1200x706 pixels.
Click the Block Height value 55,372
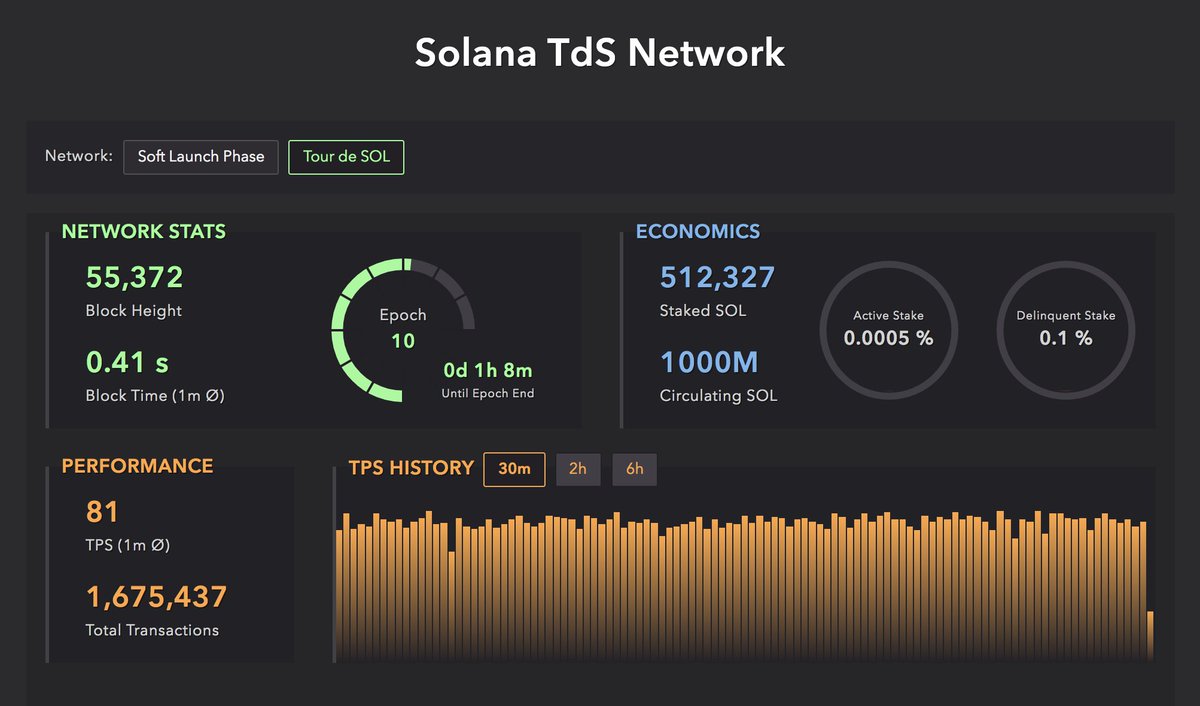135,277
